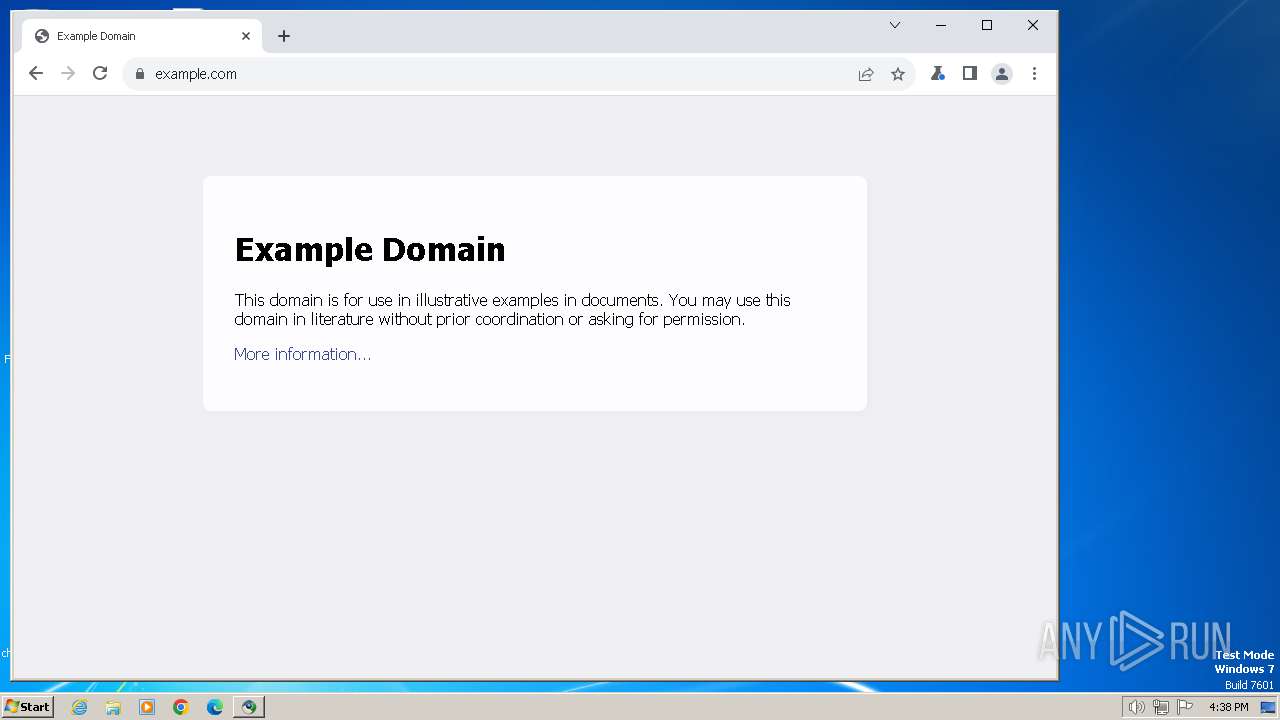Open Google Chrome pinned taskbar icon
The height and width of the screenshot is (720, 1280).
181,707
